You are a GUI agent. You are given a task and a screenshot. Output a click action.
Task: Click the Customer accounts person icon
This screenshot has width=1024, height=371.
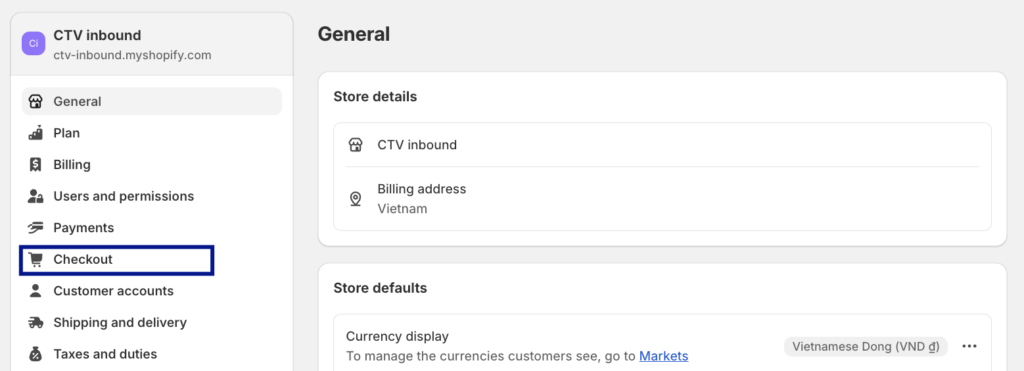pyautogui.click(x=35, y=291)
